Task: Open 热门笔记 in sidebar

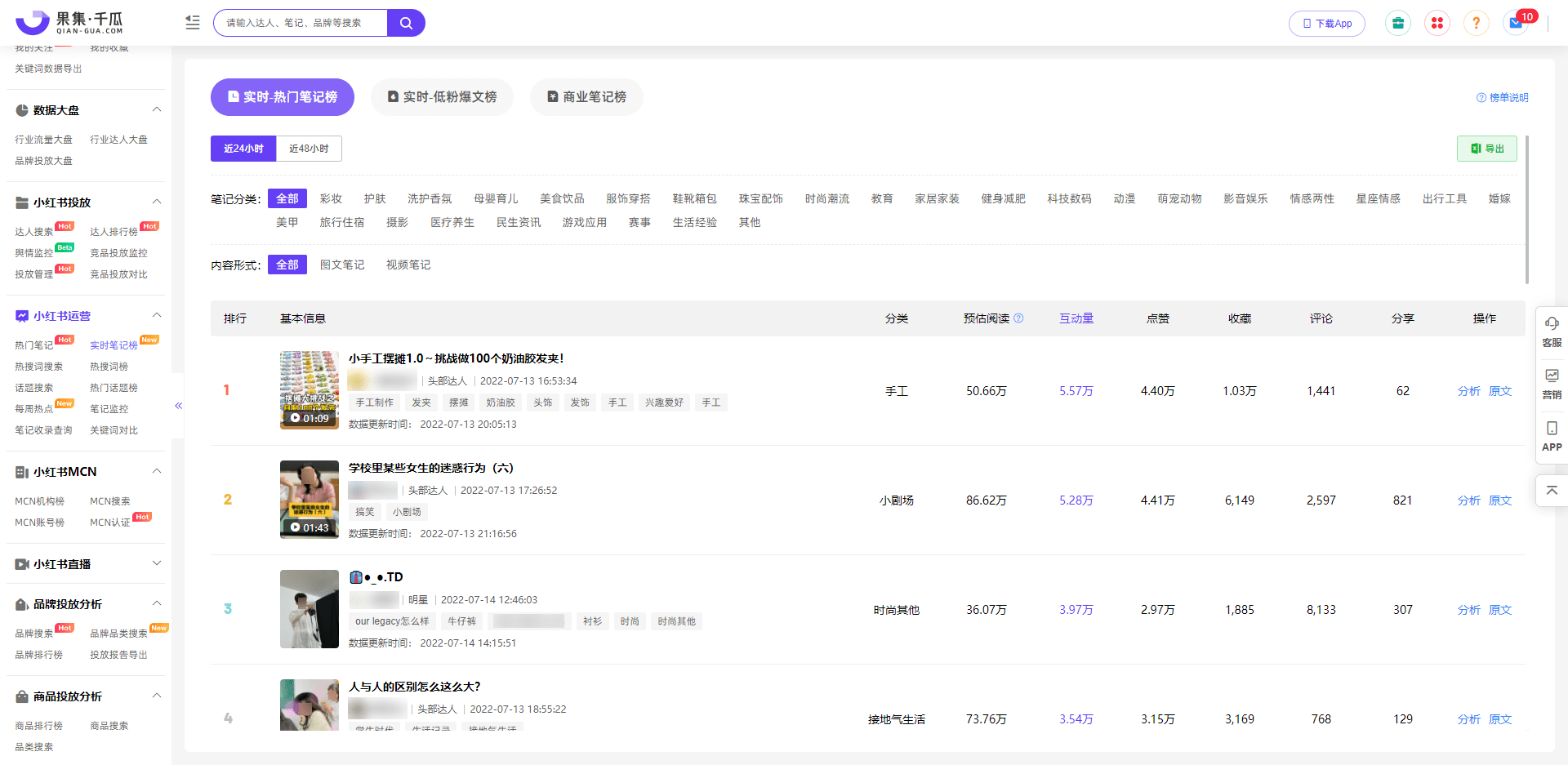Action: click(33, 345)
